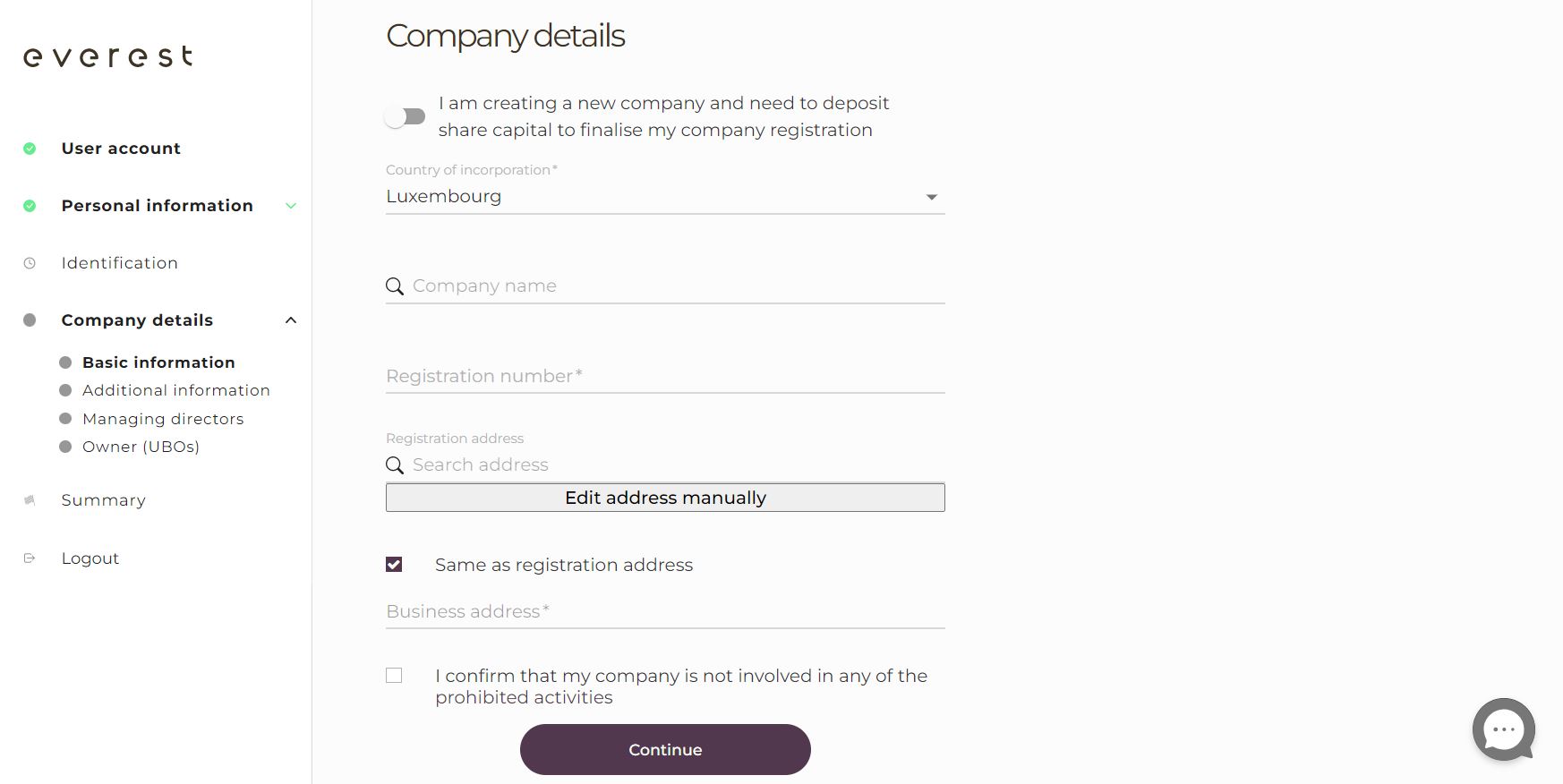Select Managing directors in the sidebar
Image resolution: width=1563 pixels, height=784 pixels.
pos(163,419)
